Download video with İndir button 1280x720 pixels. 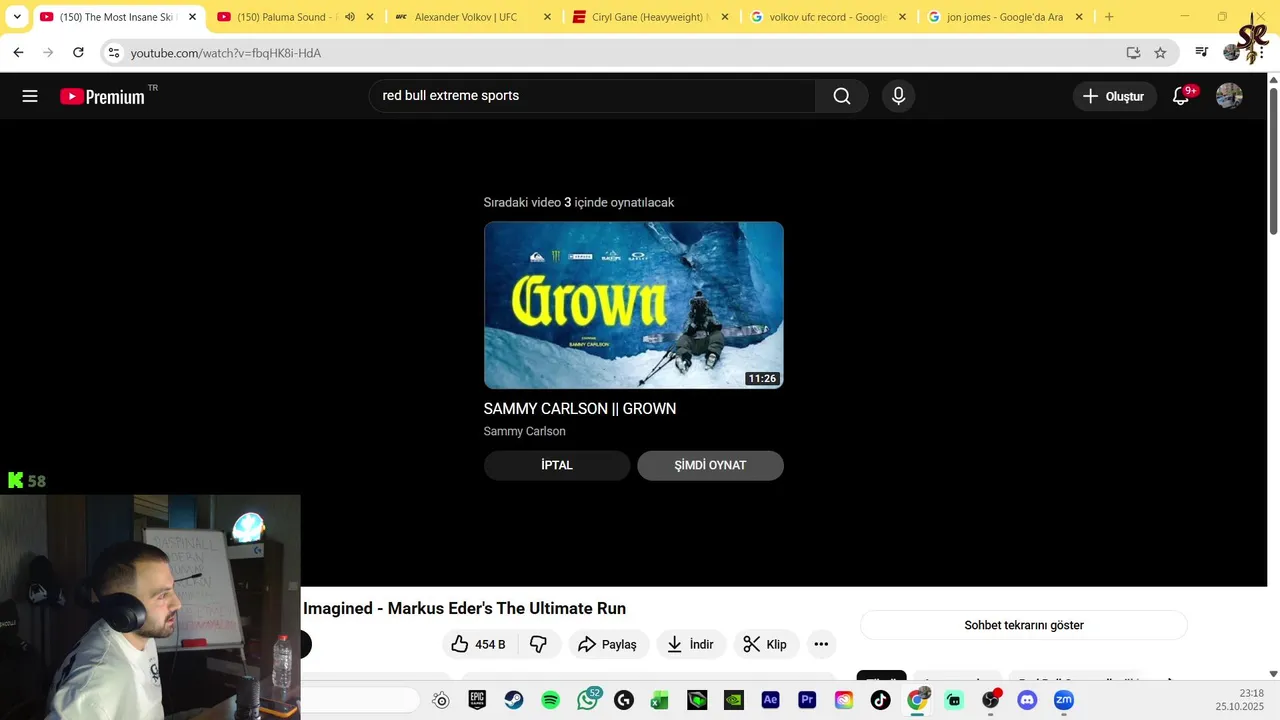tap(691, 644)
